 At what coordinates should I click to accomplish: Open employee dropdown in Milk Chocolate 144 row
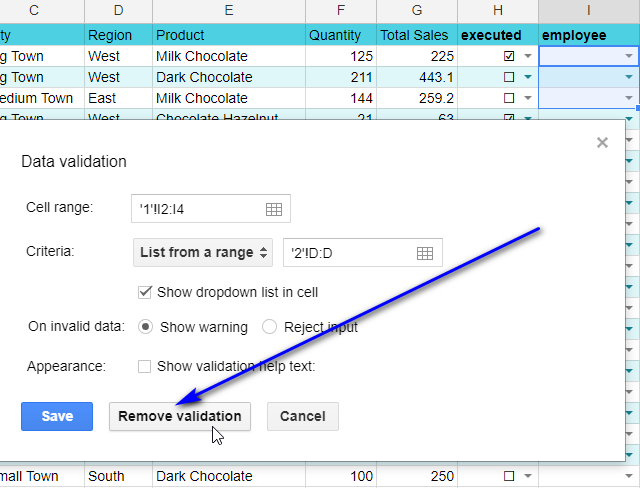pos(629,98)
